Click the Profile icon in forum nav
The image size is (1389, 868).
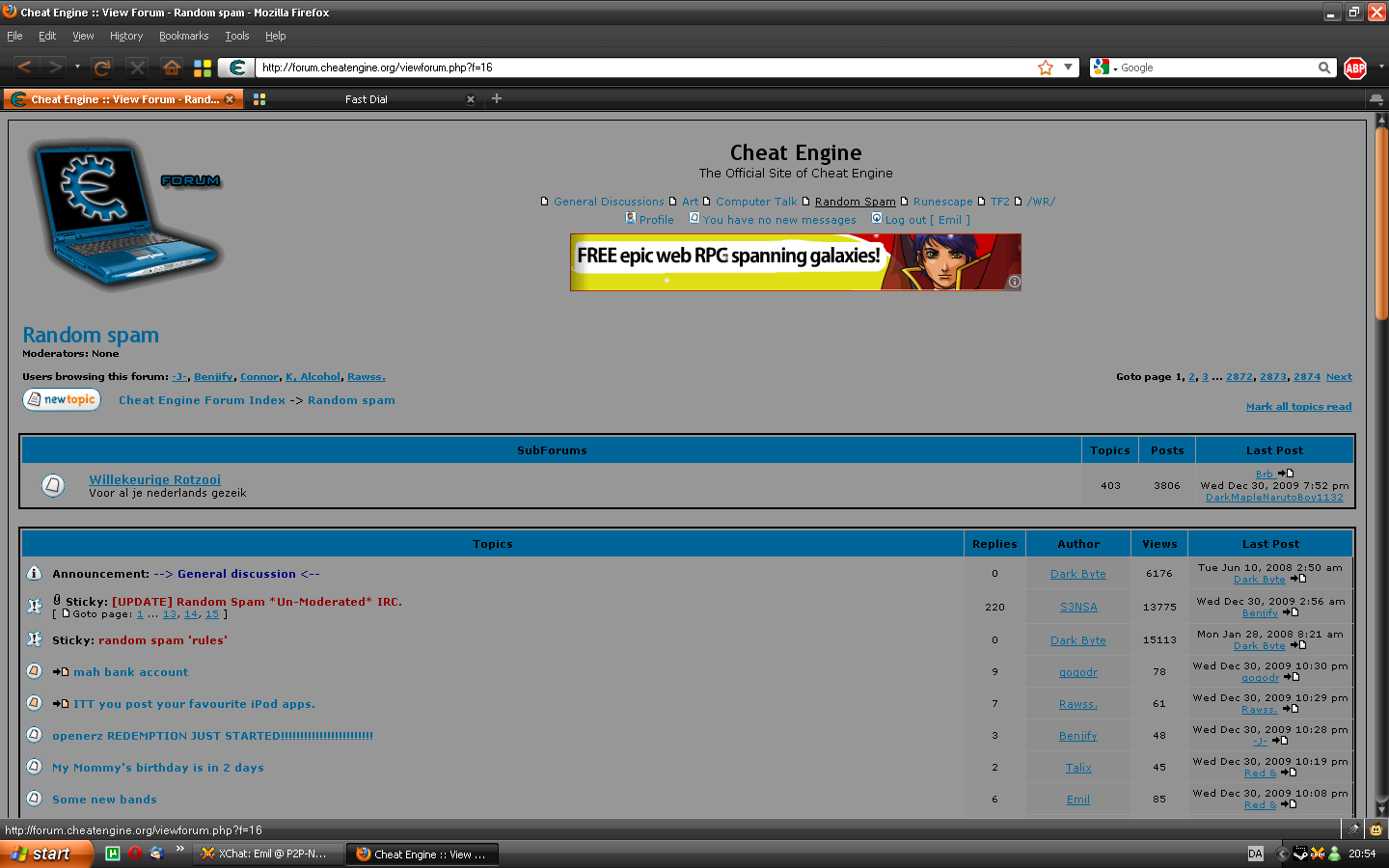[x=631, y=218]
